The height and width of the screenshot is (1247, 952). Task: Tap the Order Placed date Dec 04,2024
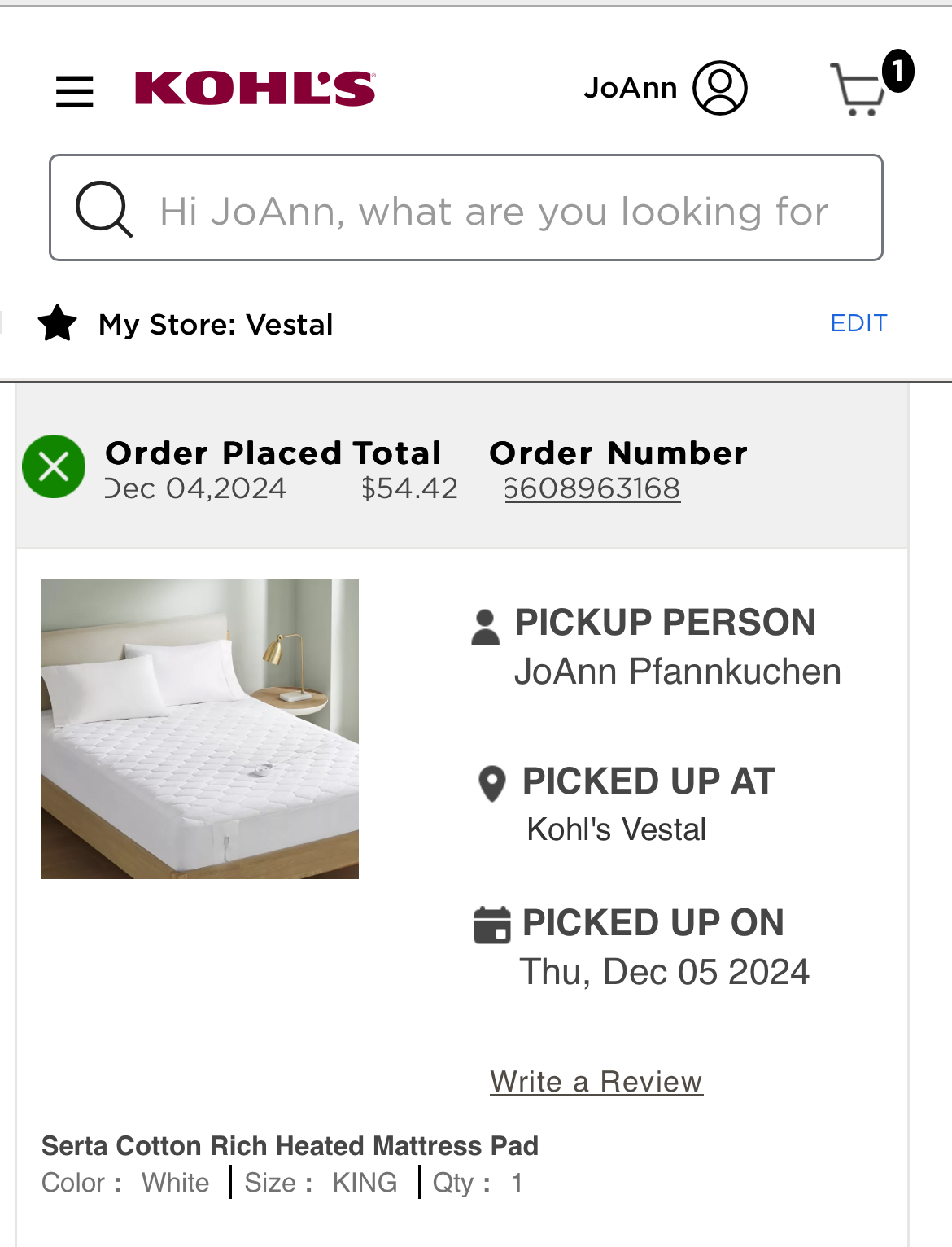click(x=195, y=488)
